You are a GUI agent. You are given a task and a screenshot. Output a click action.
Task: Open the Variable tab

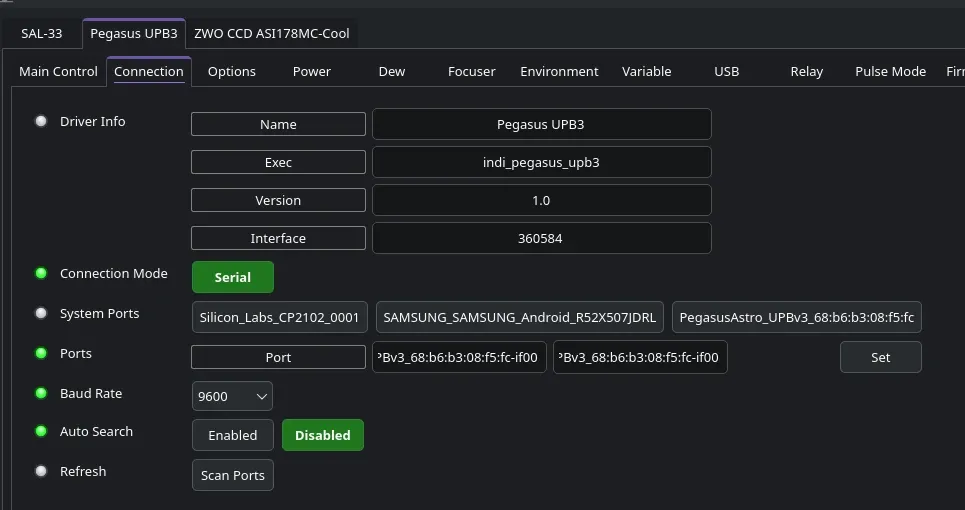pyautogui.click(x=646, y=71)
